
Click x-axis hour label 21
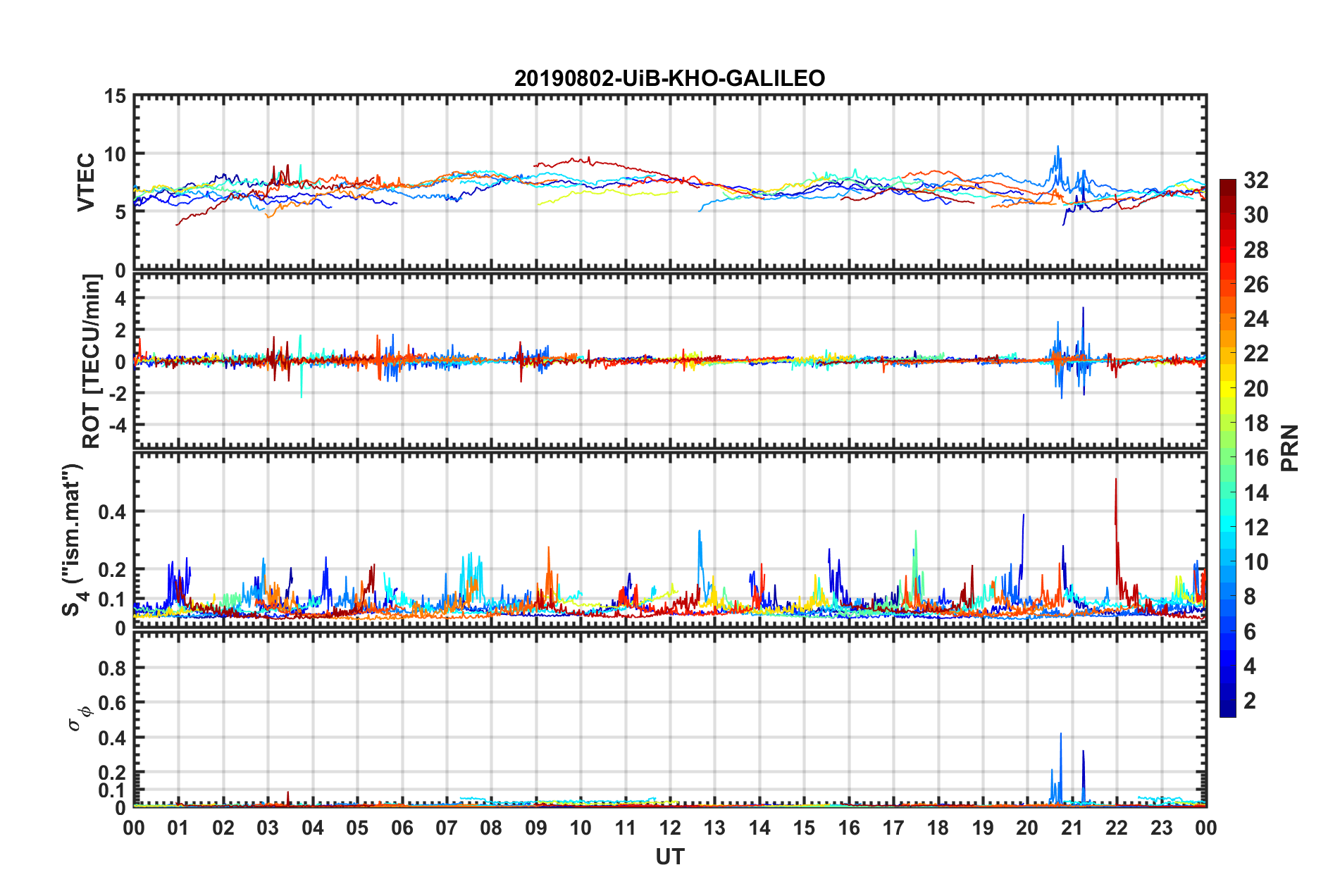tap(1072, 828)
